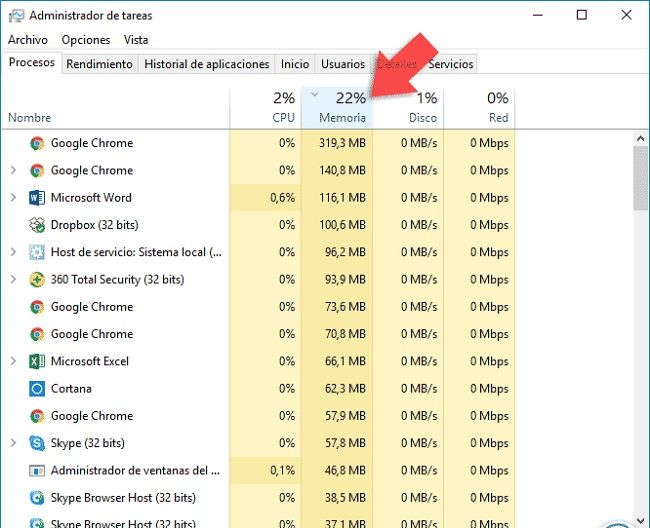Open the Opciones menu
The image size is (650, 528).
86,40
